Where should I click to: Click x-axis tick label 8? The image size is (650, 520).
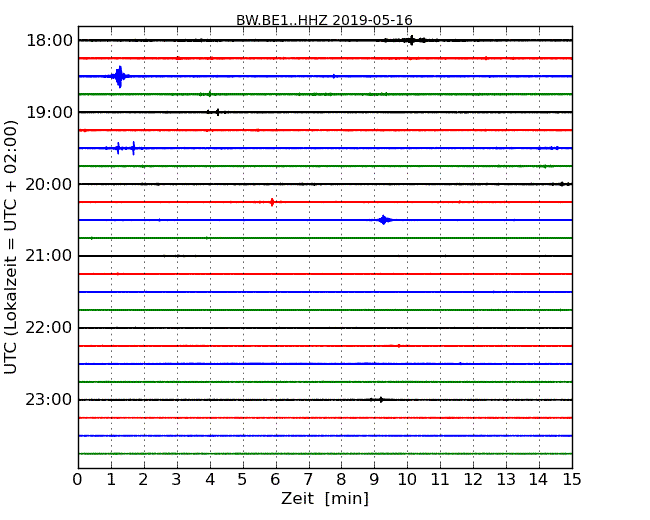[x=341, y=480]
